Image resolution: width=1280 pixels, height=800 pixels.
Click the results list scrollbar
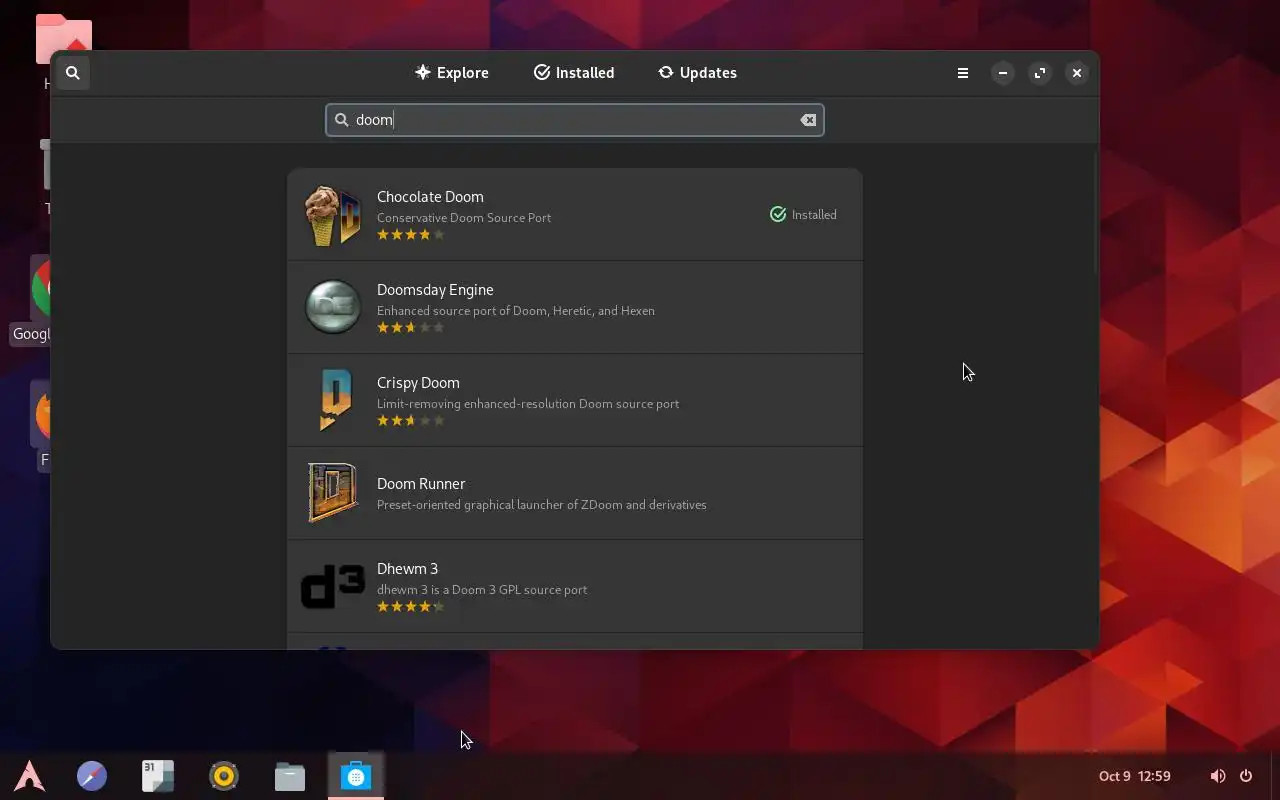point(1095,212)
